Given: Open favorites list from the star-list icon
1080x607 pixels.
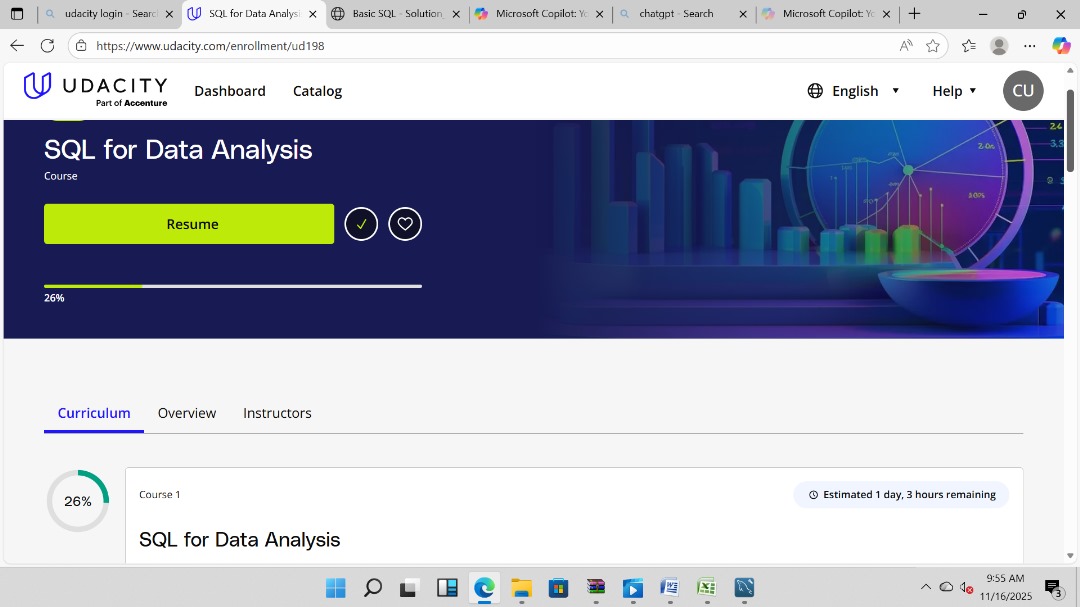Looking at the screenshot, I should click(x=969, y=46).
